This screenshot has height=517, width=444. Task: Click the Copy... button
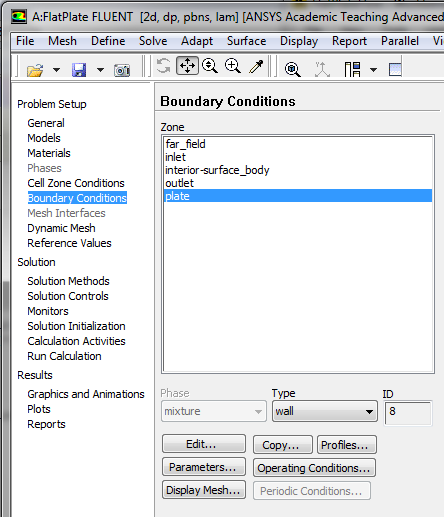pyautogui.click(x=283, y=445)
